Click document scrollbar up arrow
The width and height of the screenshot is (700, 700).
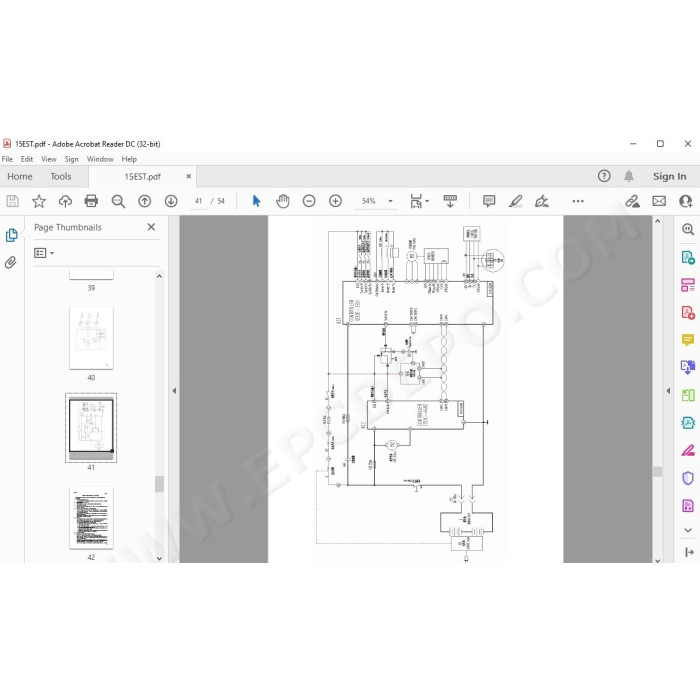point(657,221)
